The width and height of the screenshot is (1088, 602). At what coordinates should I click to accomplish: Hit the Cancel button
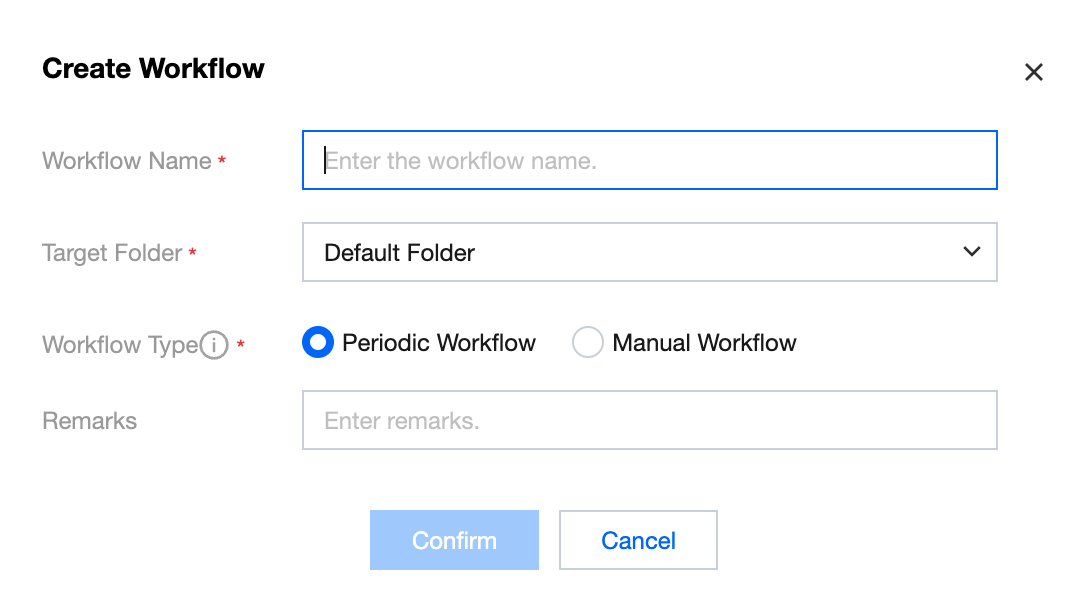click(x=638, y=540)
